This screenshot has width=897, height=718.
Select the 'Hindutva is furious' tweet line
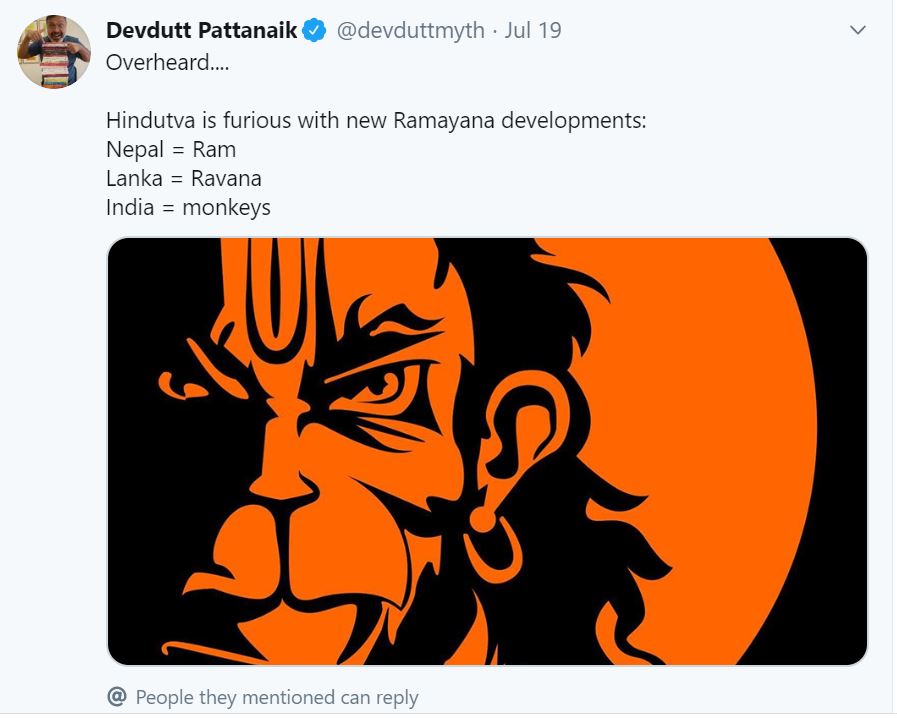tap(376, 121)
